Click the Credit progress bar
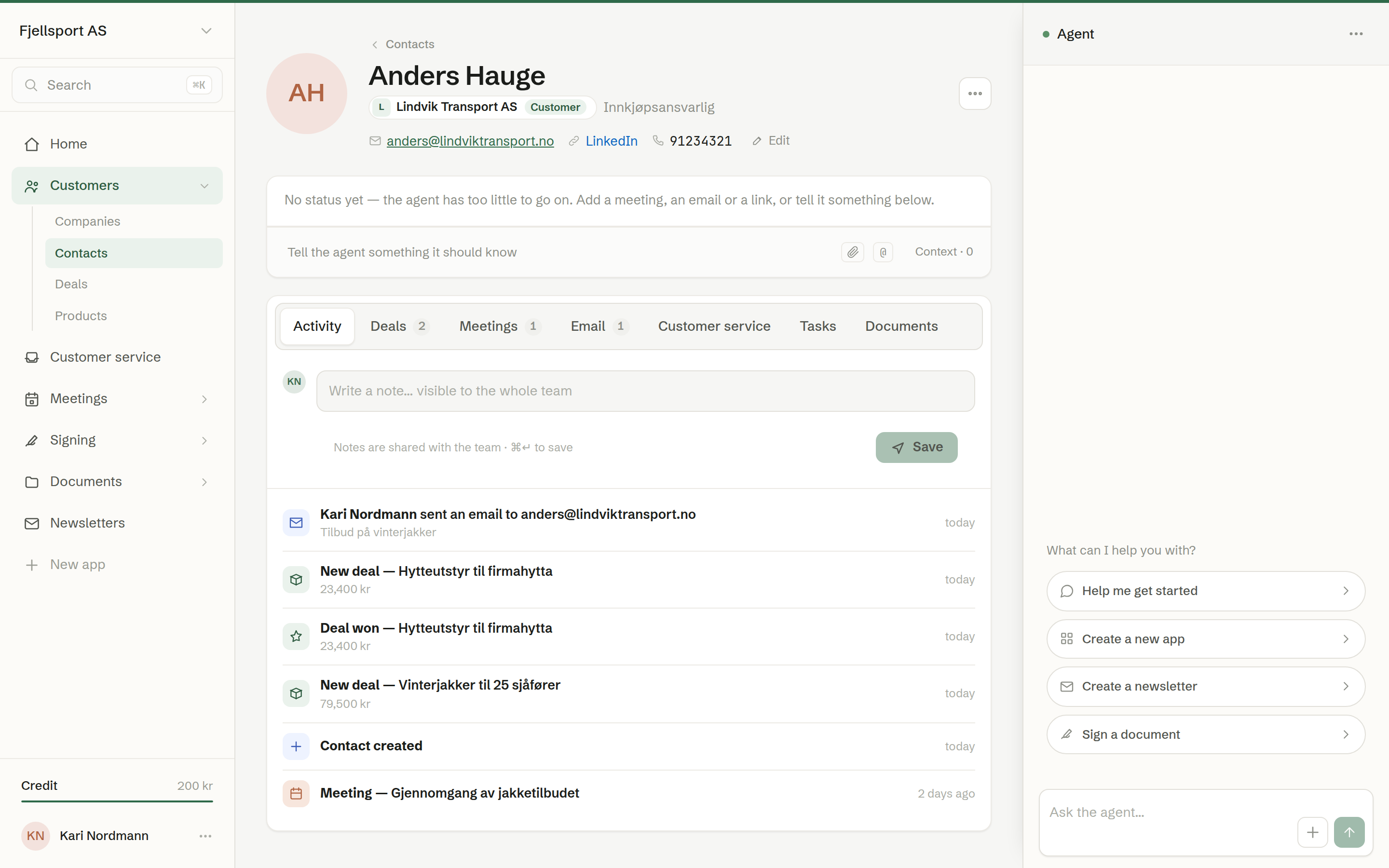 click(117, 801)
